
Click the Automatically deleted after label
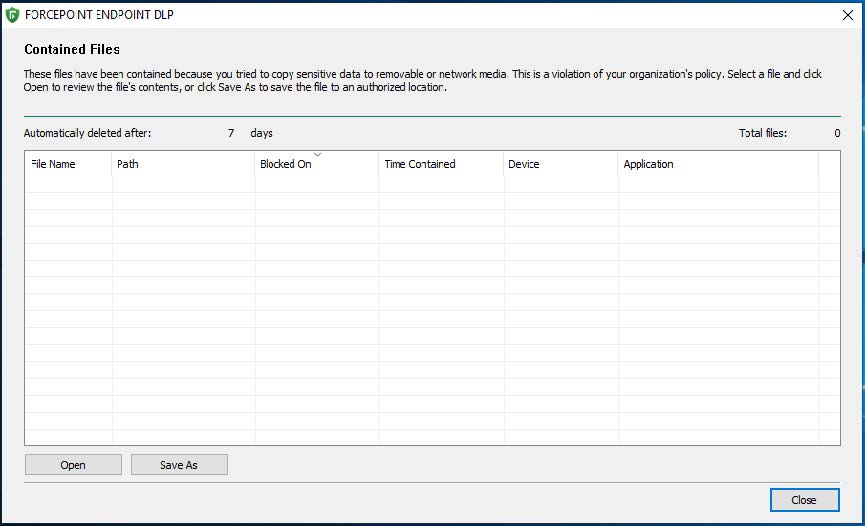[x=88, y=133]
